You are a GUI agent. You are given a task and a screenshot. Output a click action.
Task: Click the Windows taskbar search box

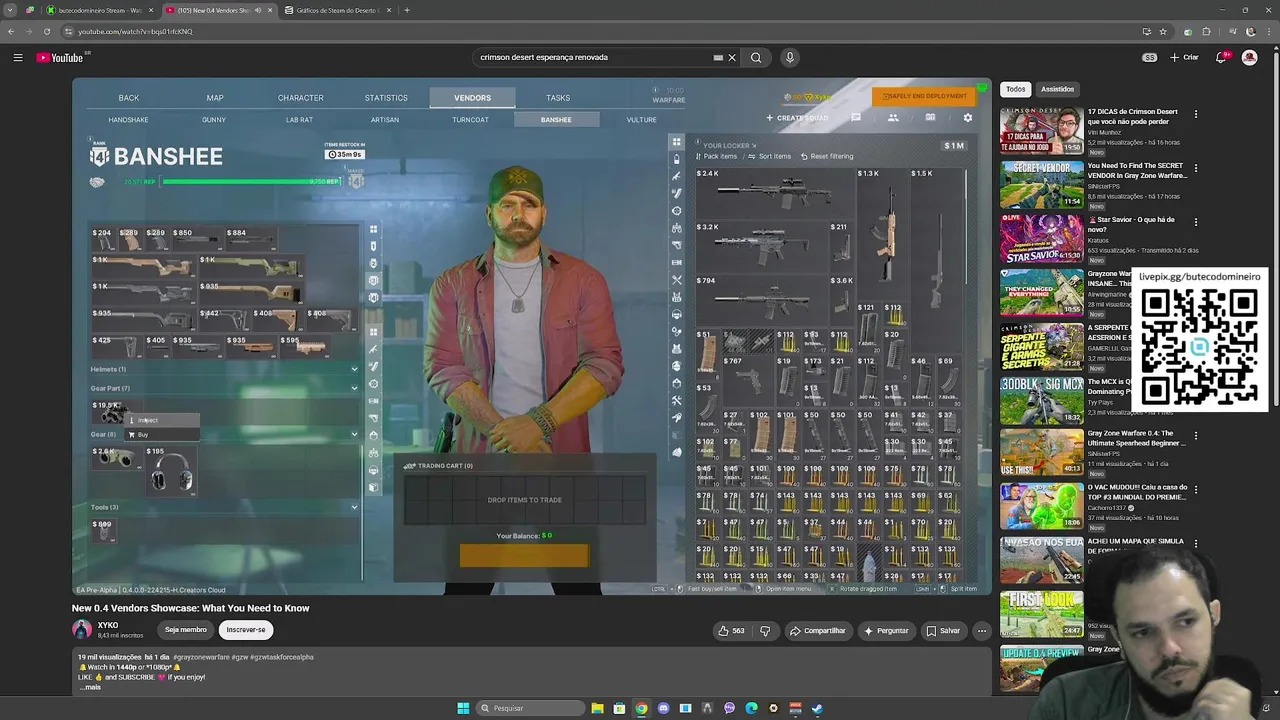pos(530,708)
